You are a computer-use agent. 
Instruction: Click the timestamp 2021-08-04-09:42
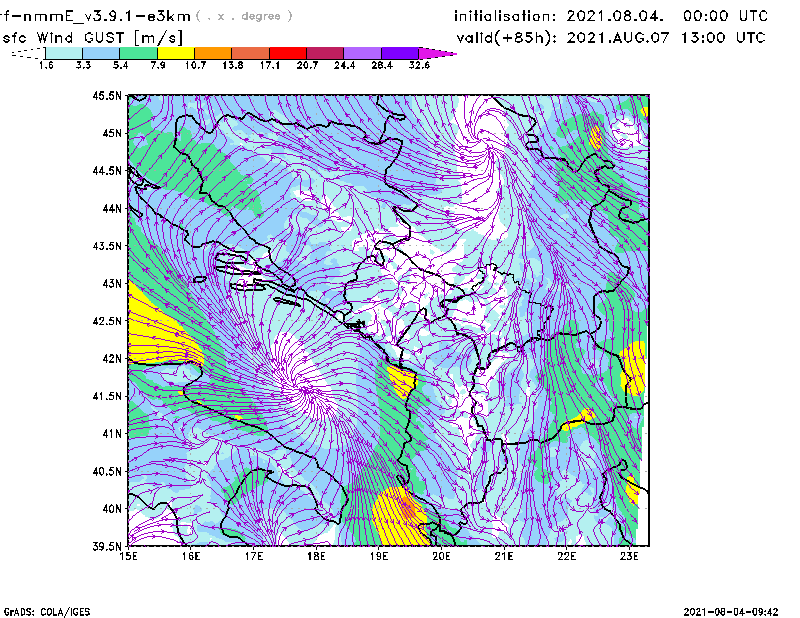click(x=731, y=611)
